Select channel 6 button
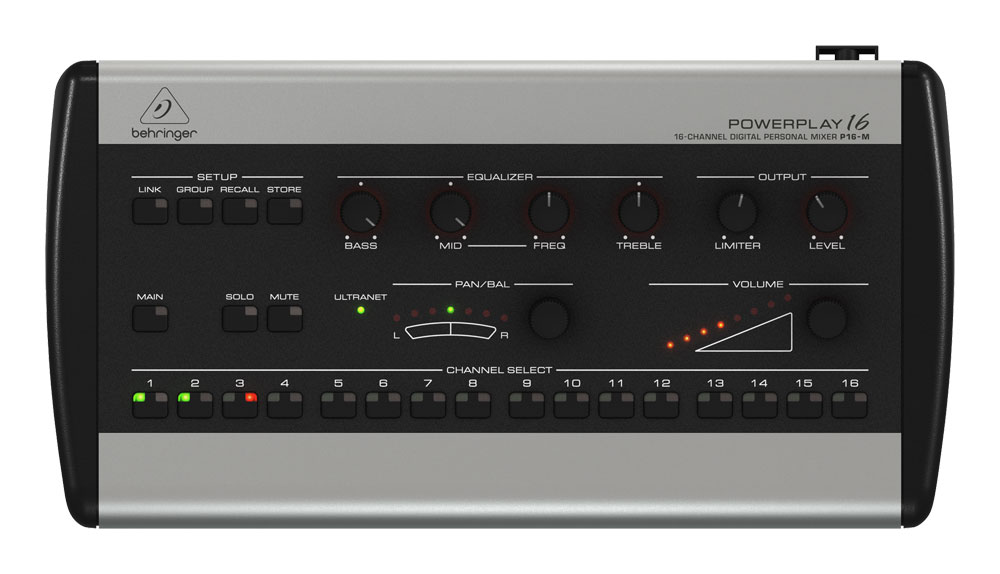 click(x=383, y=405)
